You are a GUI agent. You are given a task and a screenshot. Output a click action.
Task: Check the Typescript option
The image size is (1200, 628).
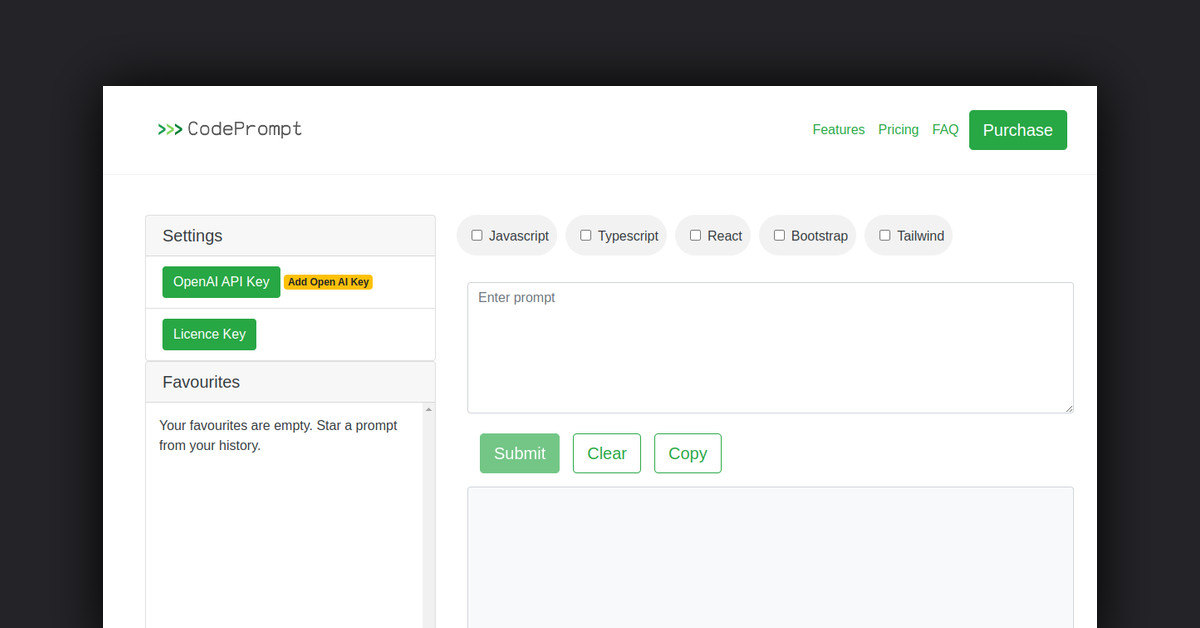pyautogui.click(x=586, y=235)
